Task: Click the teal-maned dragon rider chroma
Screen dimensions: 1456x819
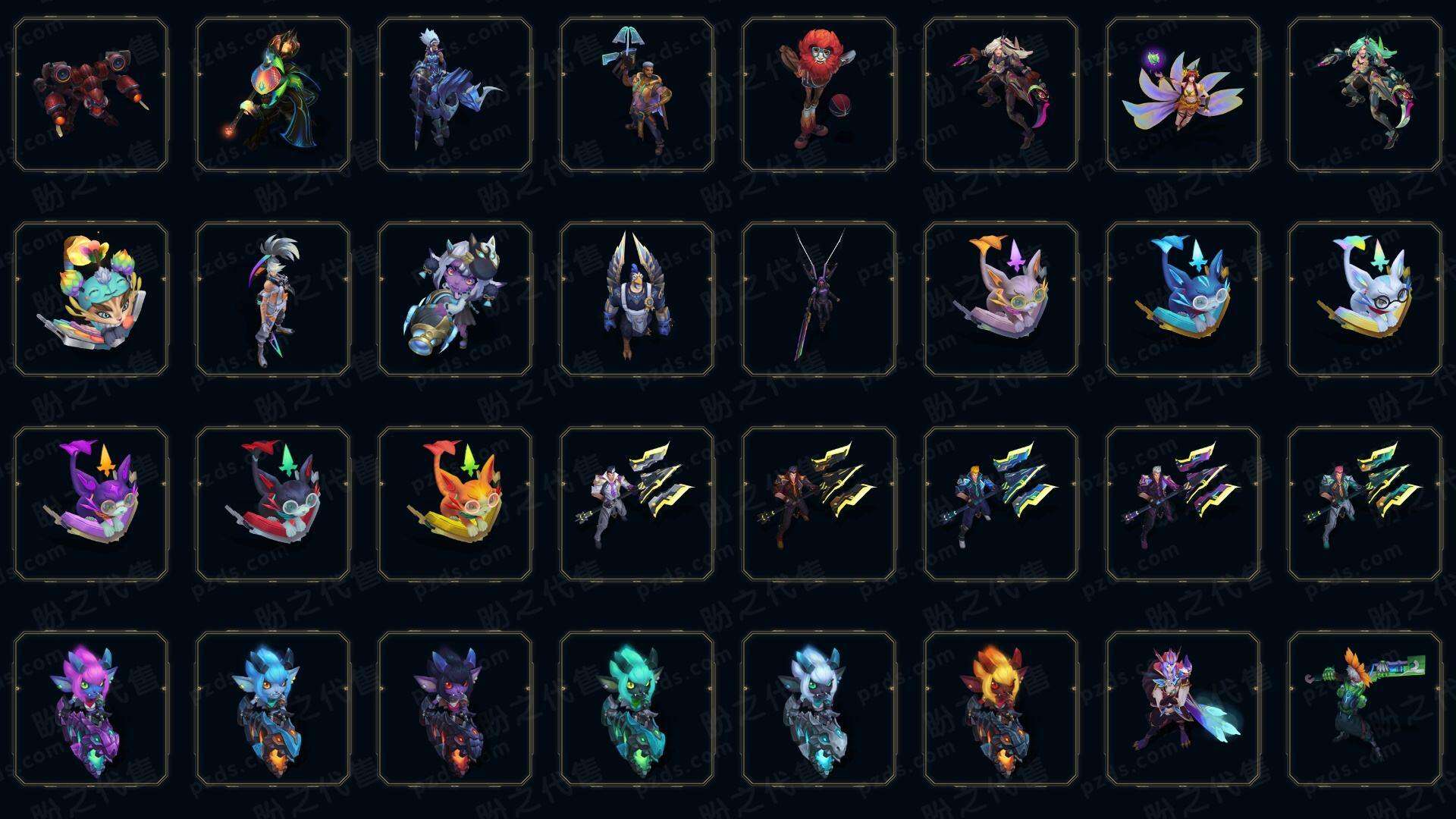Action: [x=637, y=708]
